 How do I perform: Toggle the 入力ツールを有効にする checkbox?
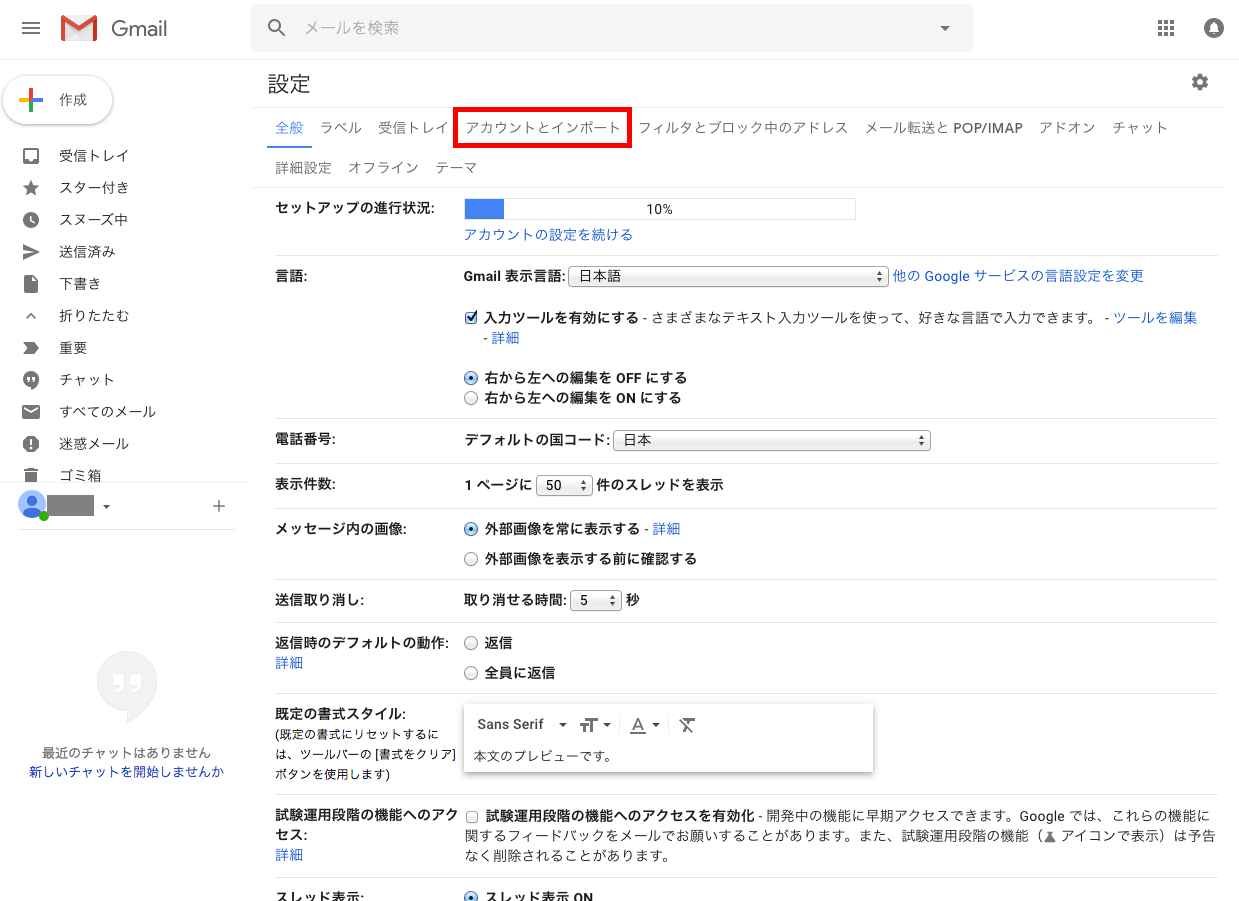pyautogui.click(x=472, y=318)
